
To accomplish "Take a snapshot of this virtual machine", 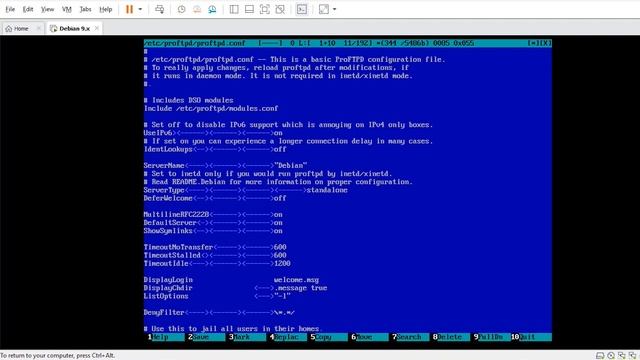I will coord(182,9).
